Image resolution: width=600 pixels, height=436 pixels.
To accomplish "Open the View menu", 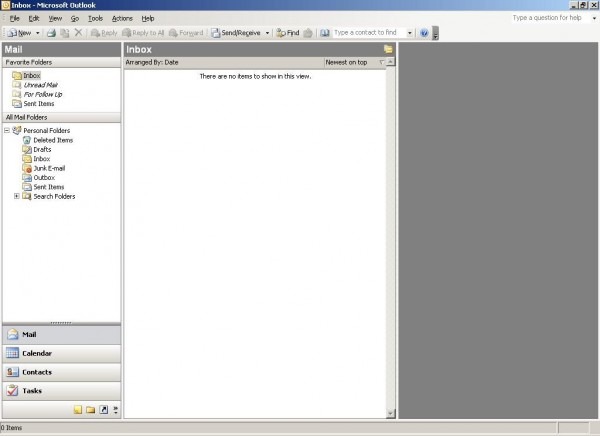I will click(55, 18).
